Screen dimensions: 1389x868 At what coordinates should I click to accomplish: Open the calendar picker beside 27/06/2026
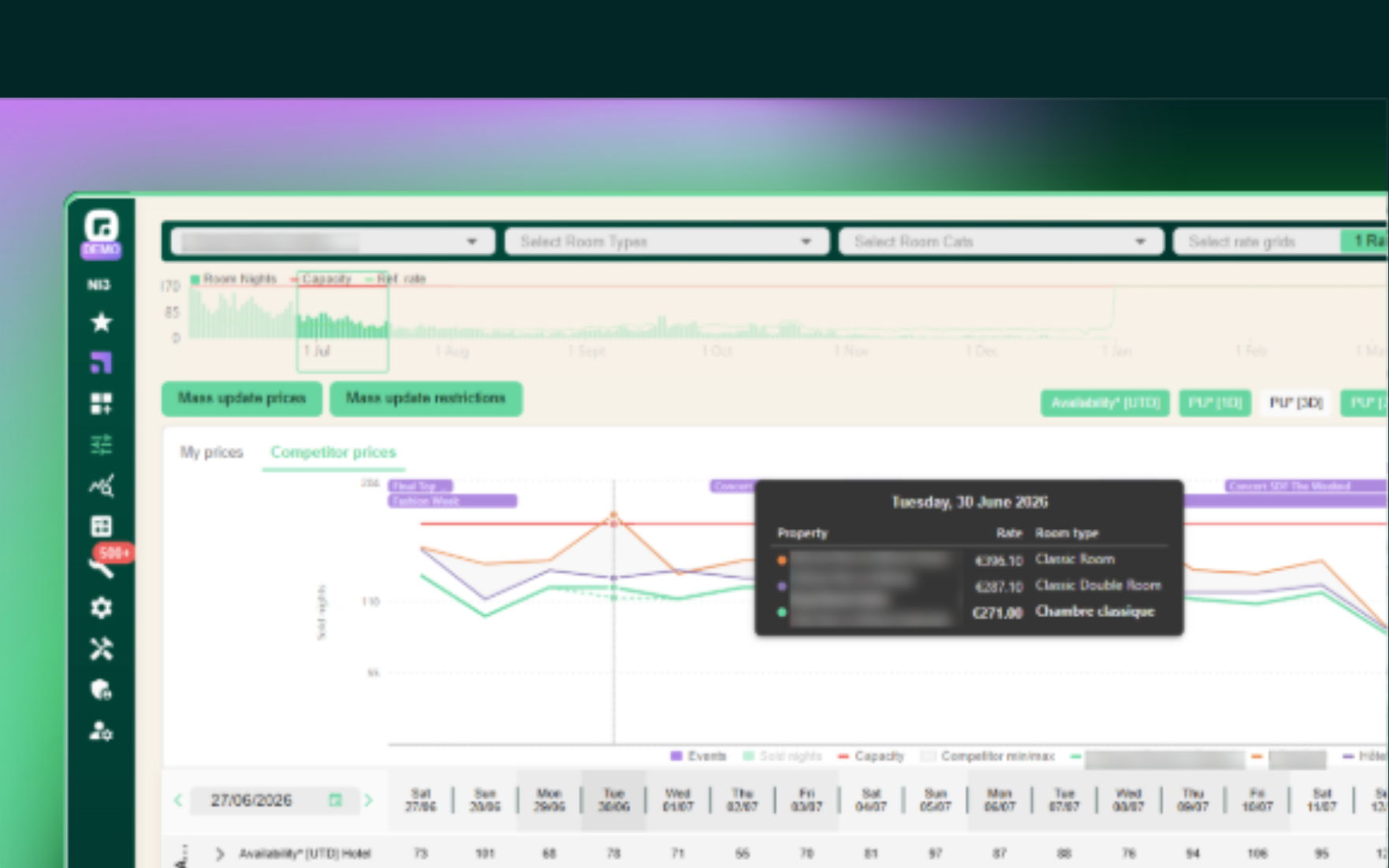pyautogui.click(x=335, y=800)
